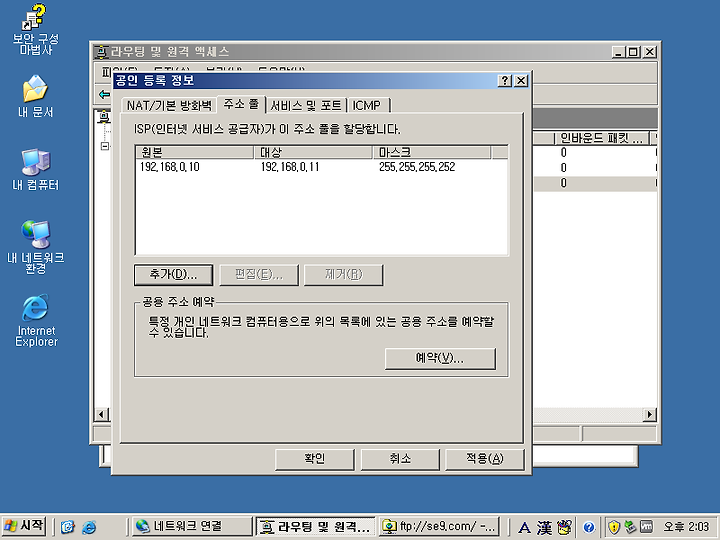Open the My Network Places desktop icon
The image size is (720, 540).
point(35,247)
